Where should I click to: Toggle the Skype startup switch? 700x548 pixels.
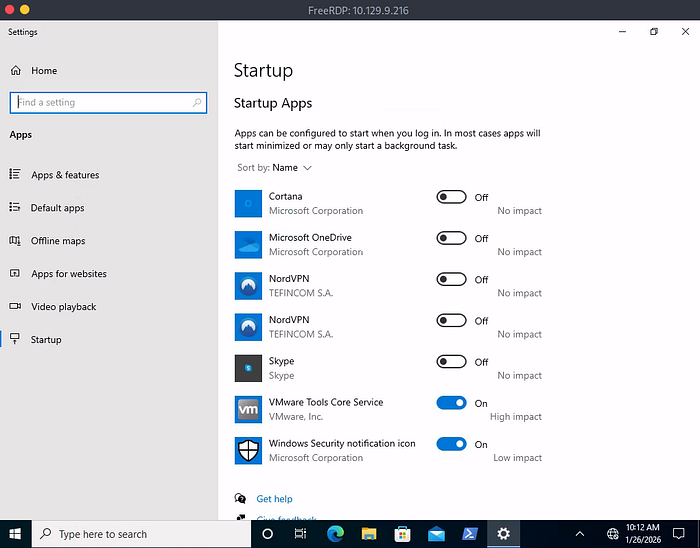coord(451,361)
